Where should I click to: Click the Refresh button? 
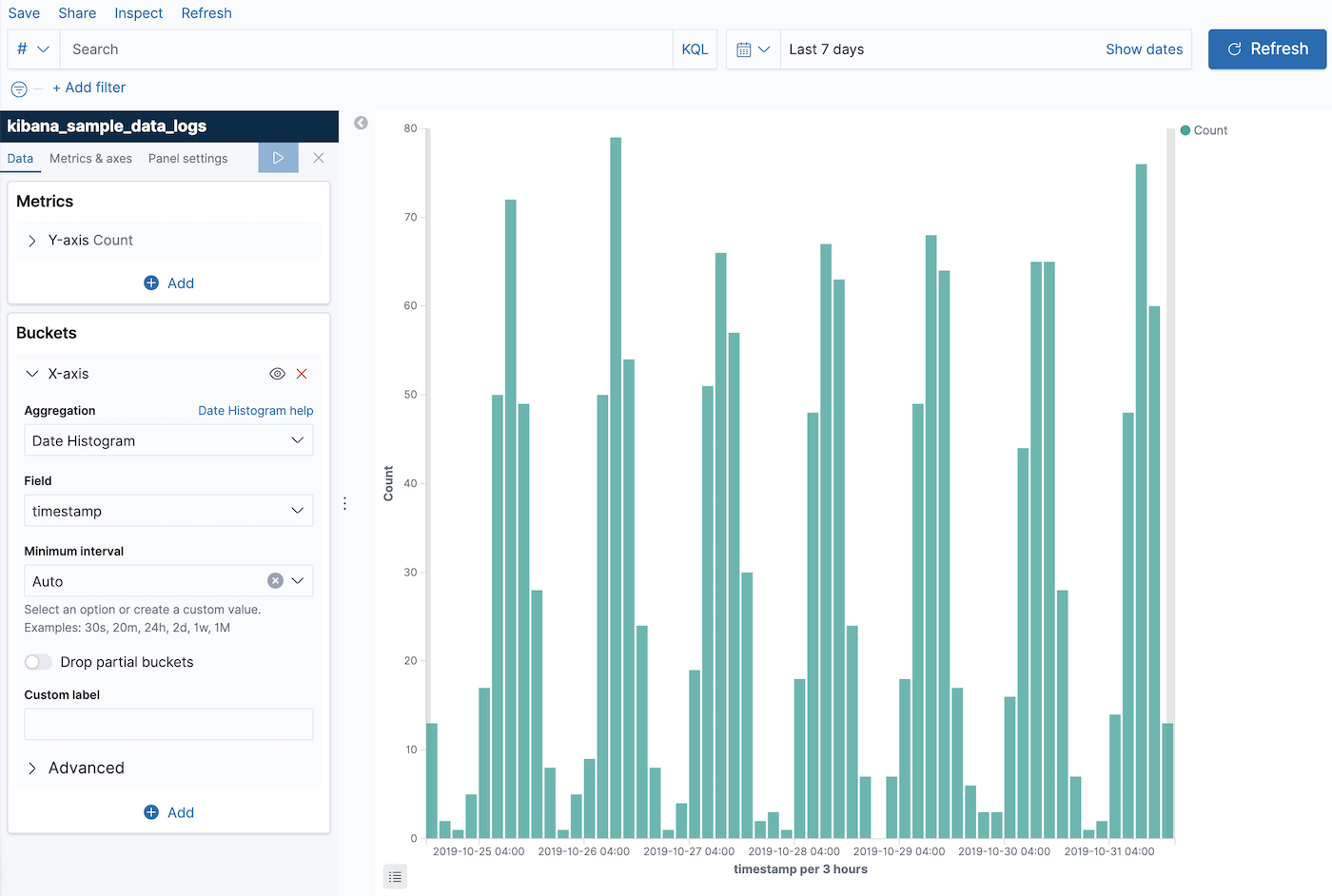point(1267,49)
